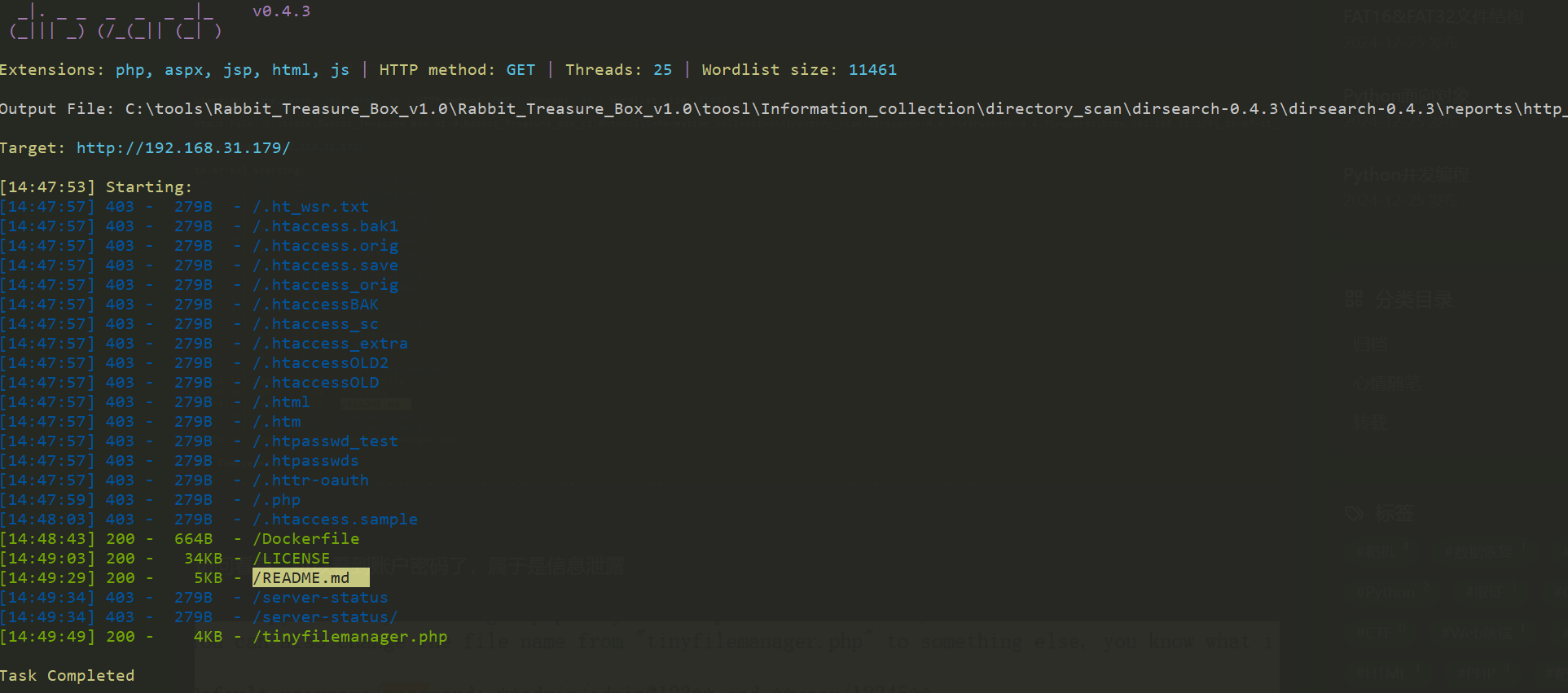Click the Task Completed message
Image resolution: width=1568 pixels, height=693 pixels.
tap(68, 676)
